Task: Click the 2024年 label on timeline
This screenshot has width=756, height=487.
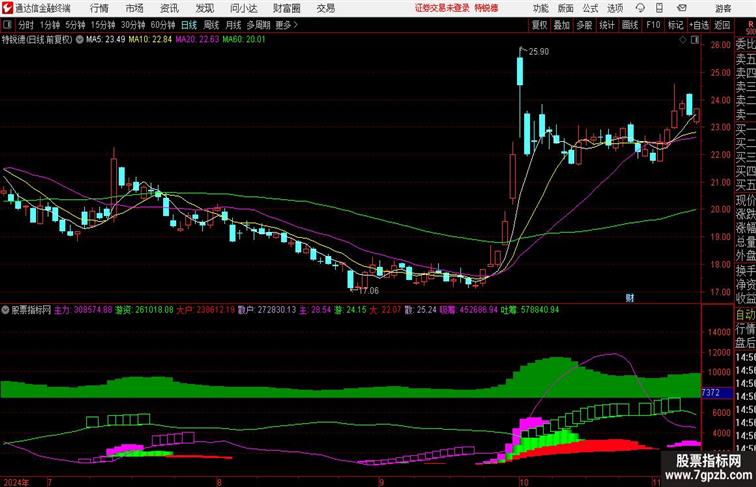Action: (x=16, y=482)
